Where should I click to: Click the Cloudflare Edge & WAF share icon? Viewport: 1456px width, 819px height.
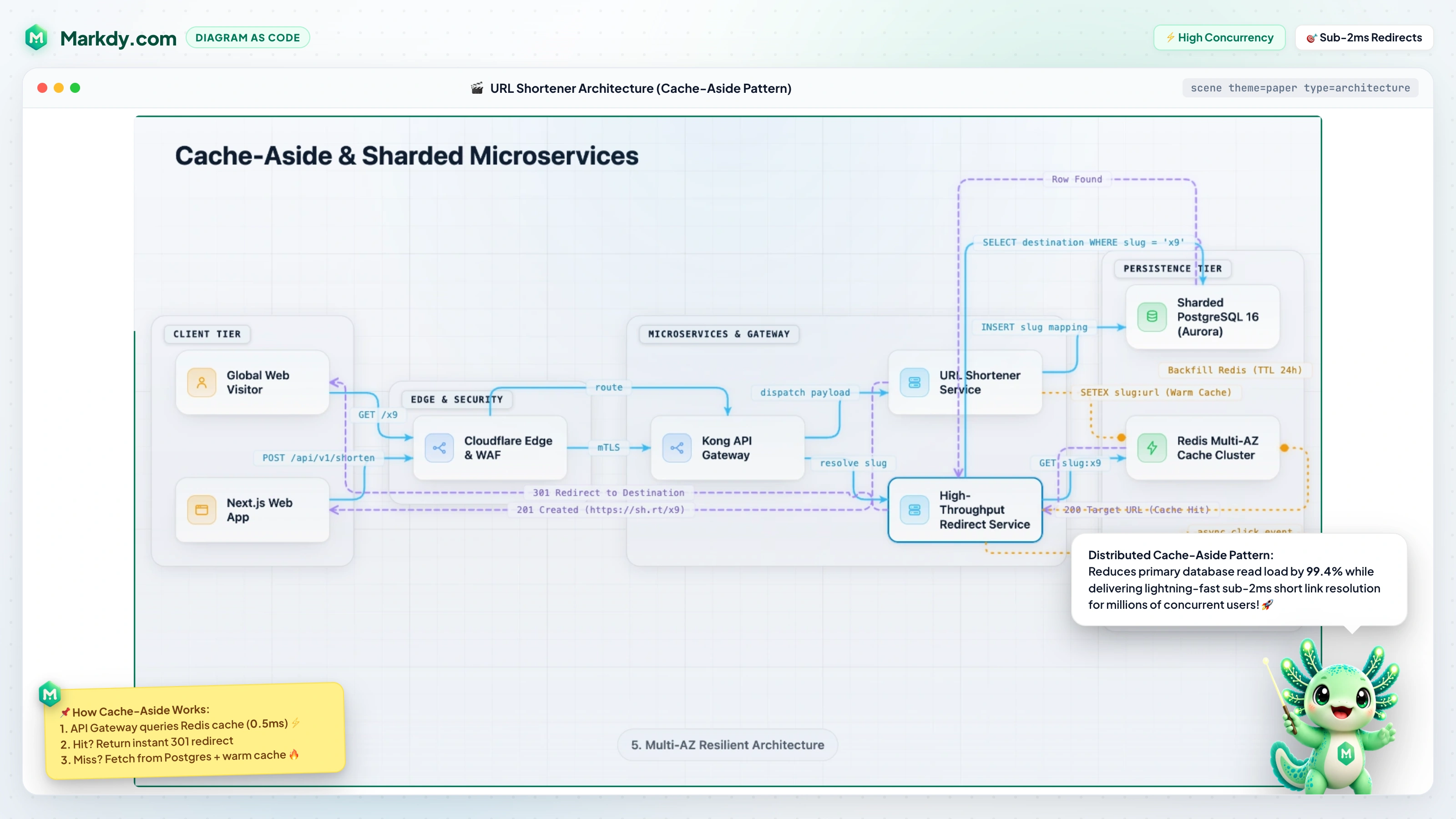439,448
